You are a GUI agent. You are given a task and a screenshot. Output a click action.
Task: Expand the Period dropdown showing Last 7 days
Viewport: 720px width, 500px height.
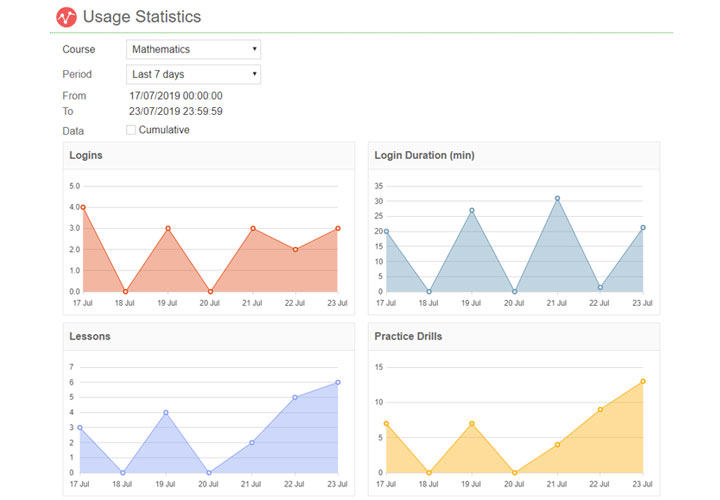(x=194, y=74)
